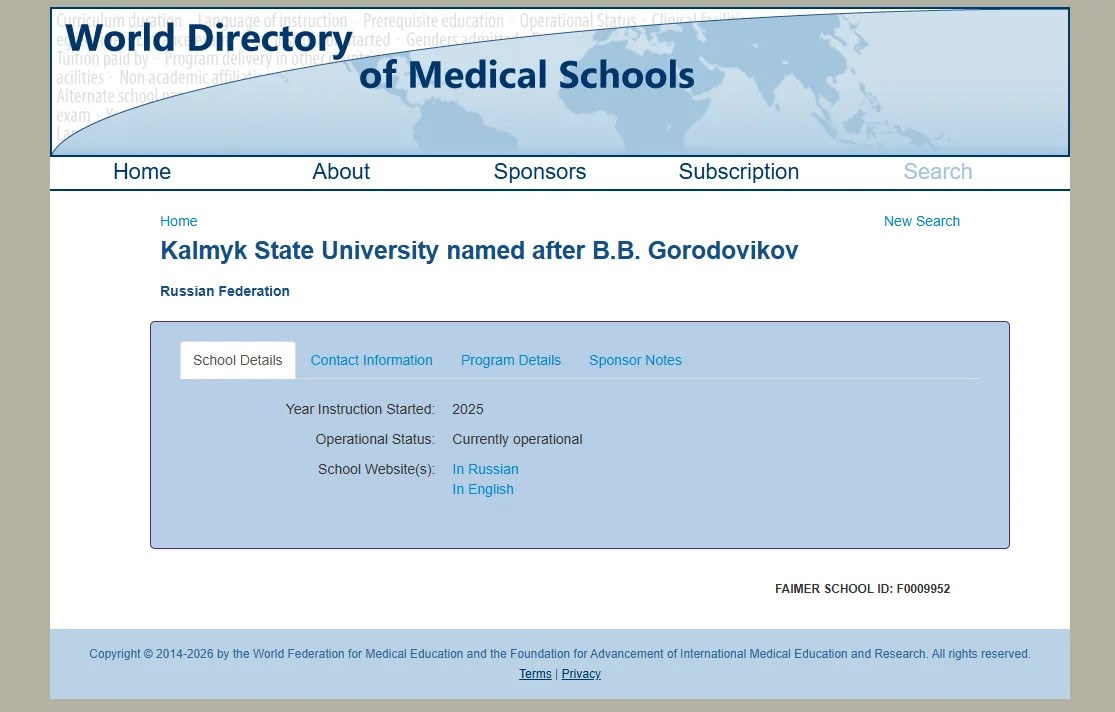Screen dimensions: 1115x712
Task: Click the World Directory of Medical Schools logo title
Action: coord(380,56)
